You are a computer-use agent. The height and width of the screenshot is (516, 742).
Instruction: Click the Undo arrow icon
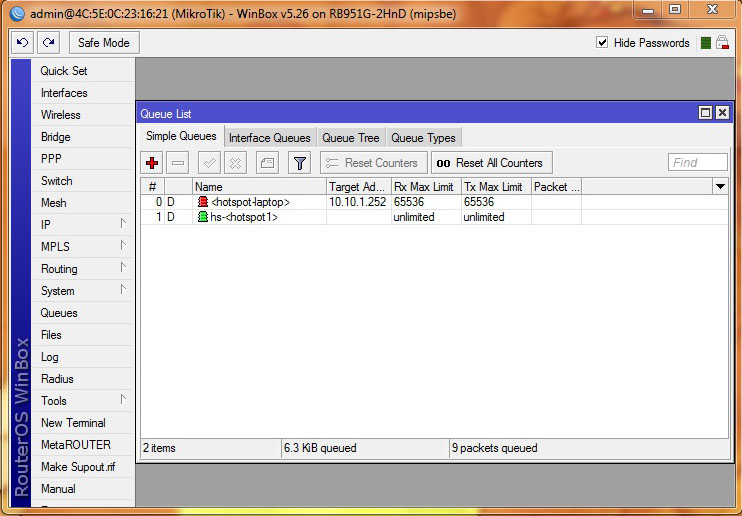(22, 43)
